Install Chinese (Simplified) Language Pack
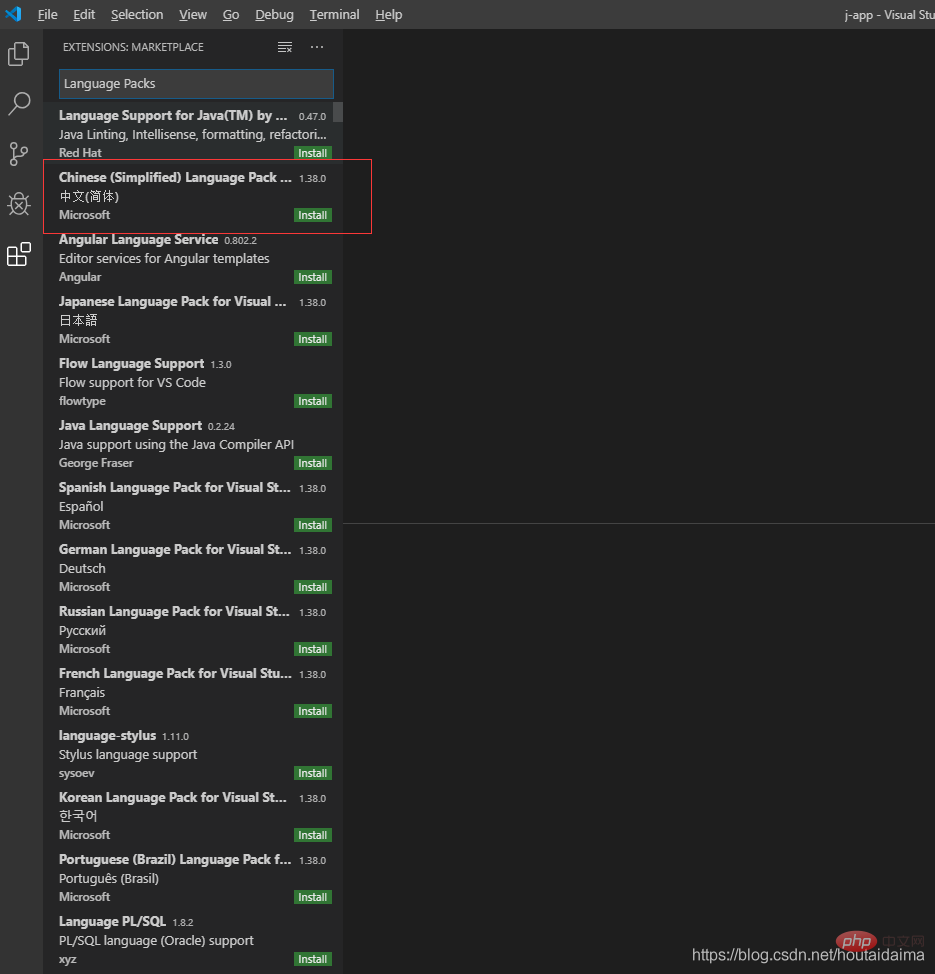 (x=312, y=215)
